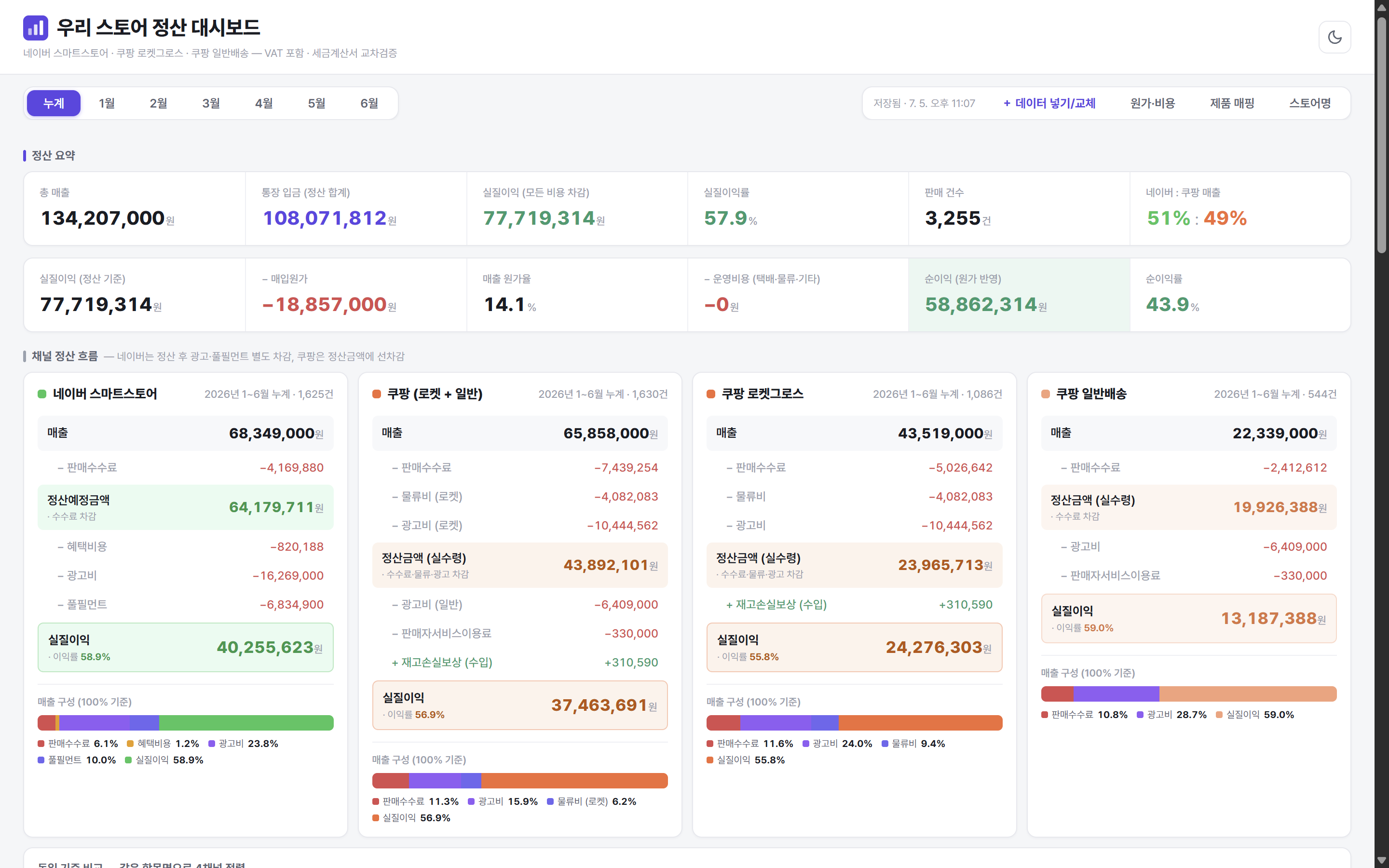Click the page vertical scrollbar thumb

coord(1382,135)
